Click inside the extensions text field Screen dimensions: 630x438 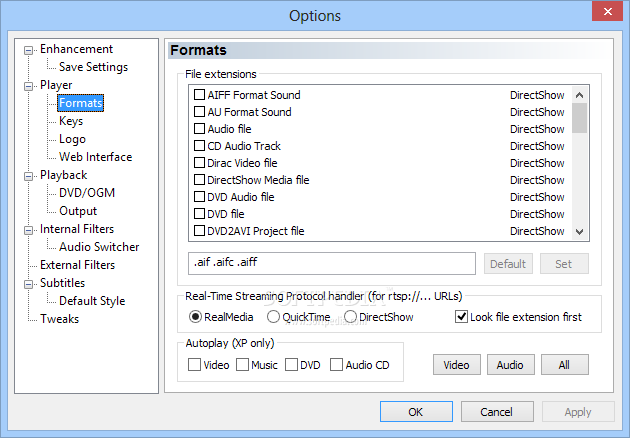(331, 263)
